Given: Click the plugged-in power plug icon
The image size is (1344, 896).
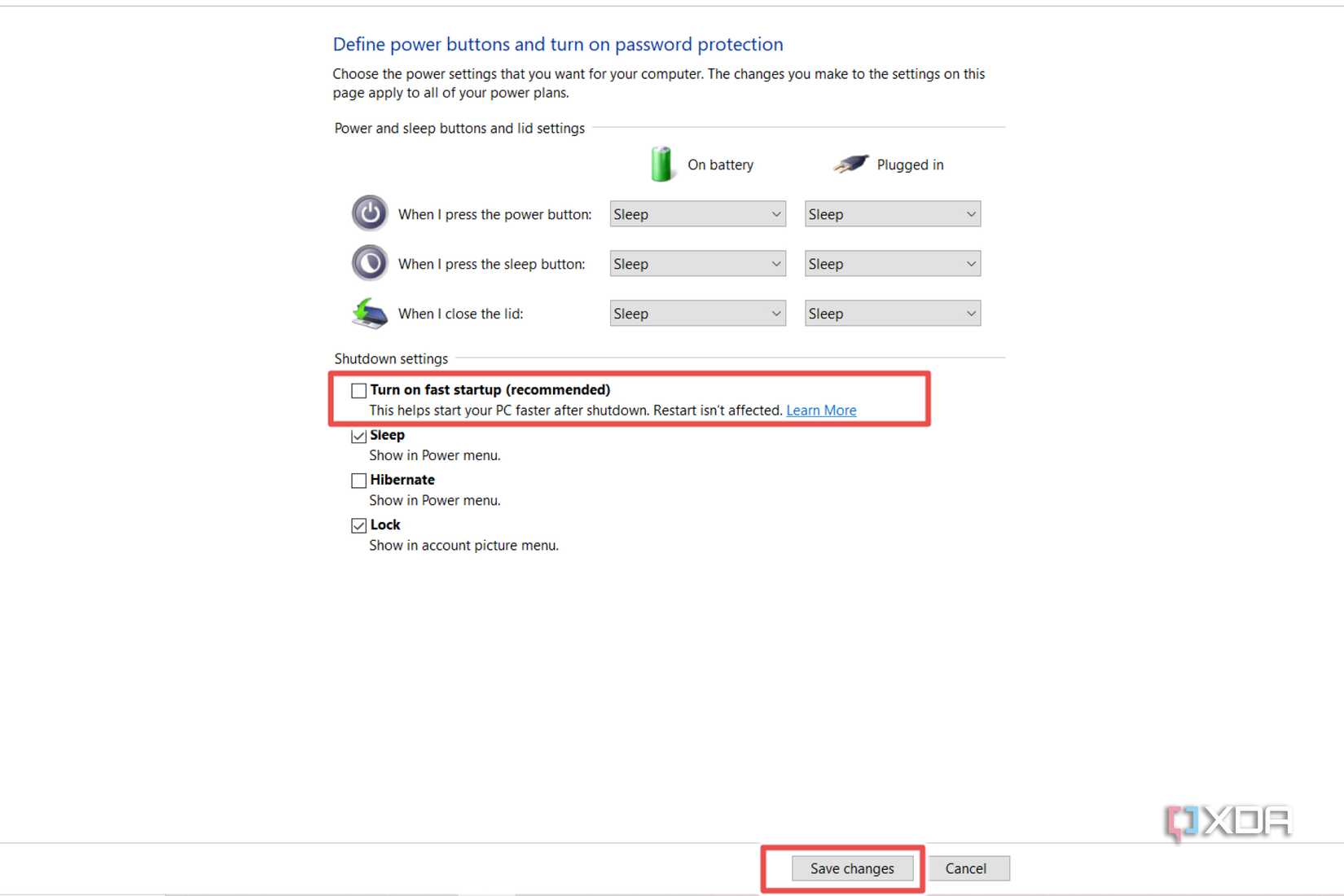Looking at the screenshot, I should point(850,164).
